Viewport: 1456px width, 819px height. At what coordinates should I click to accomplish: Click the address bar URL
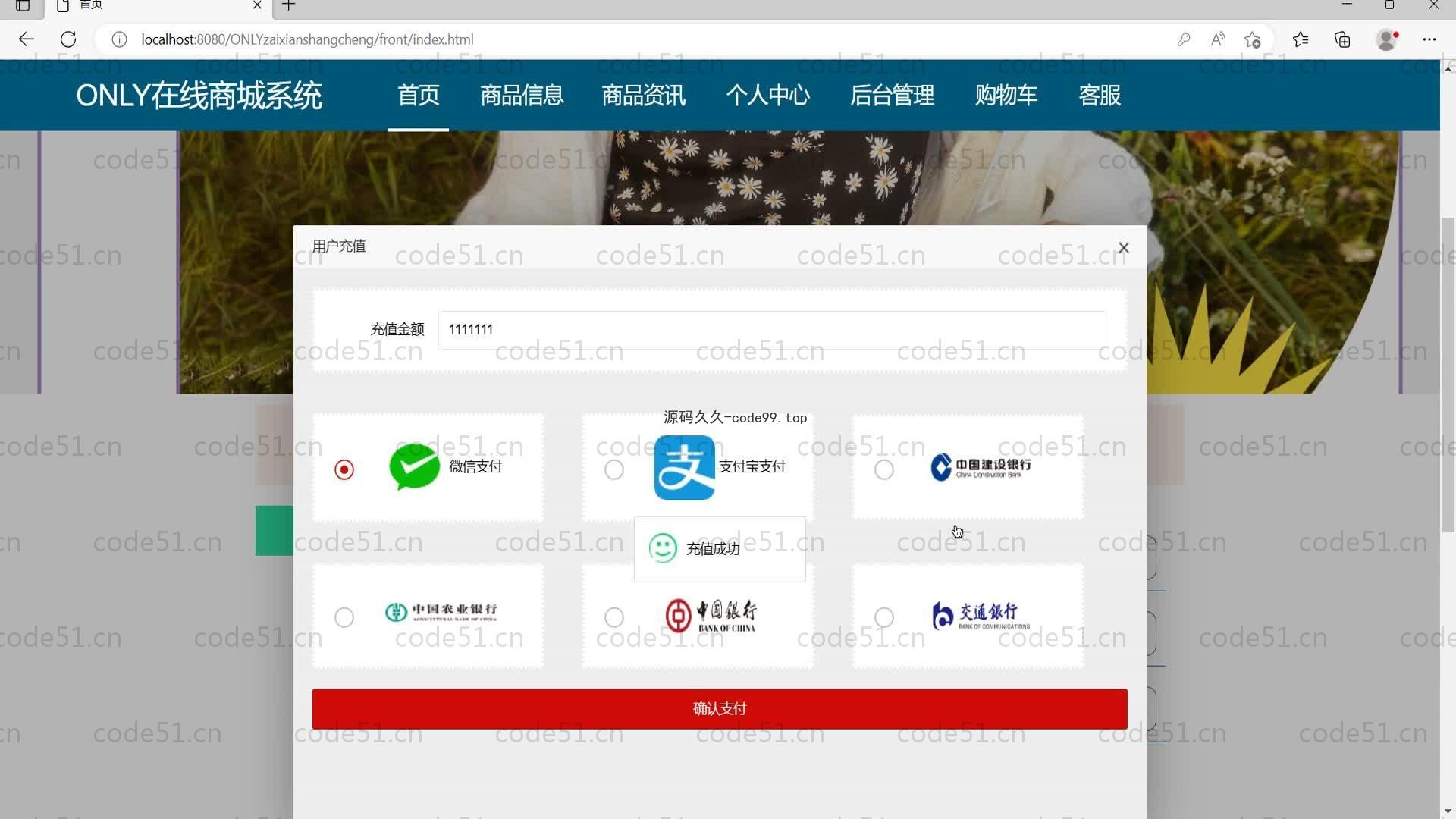(x=307, y=39)
